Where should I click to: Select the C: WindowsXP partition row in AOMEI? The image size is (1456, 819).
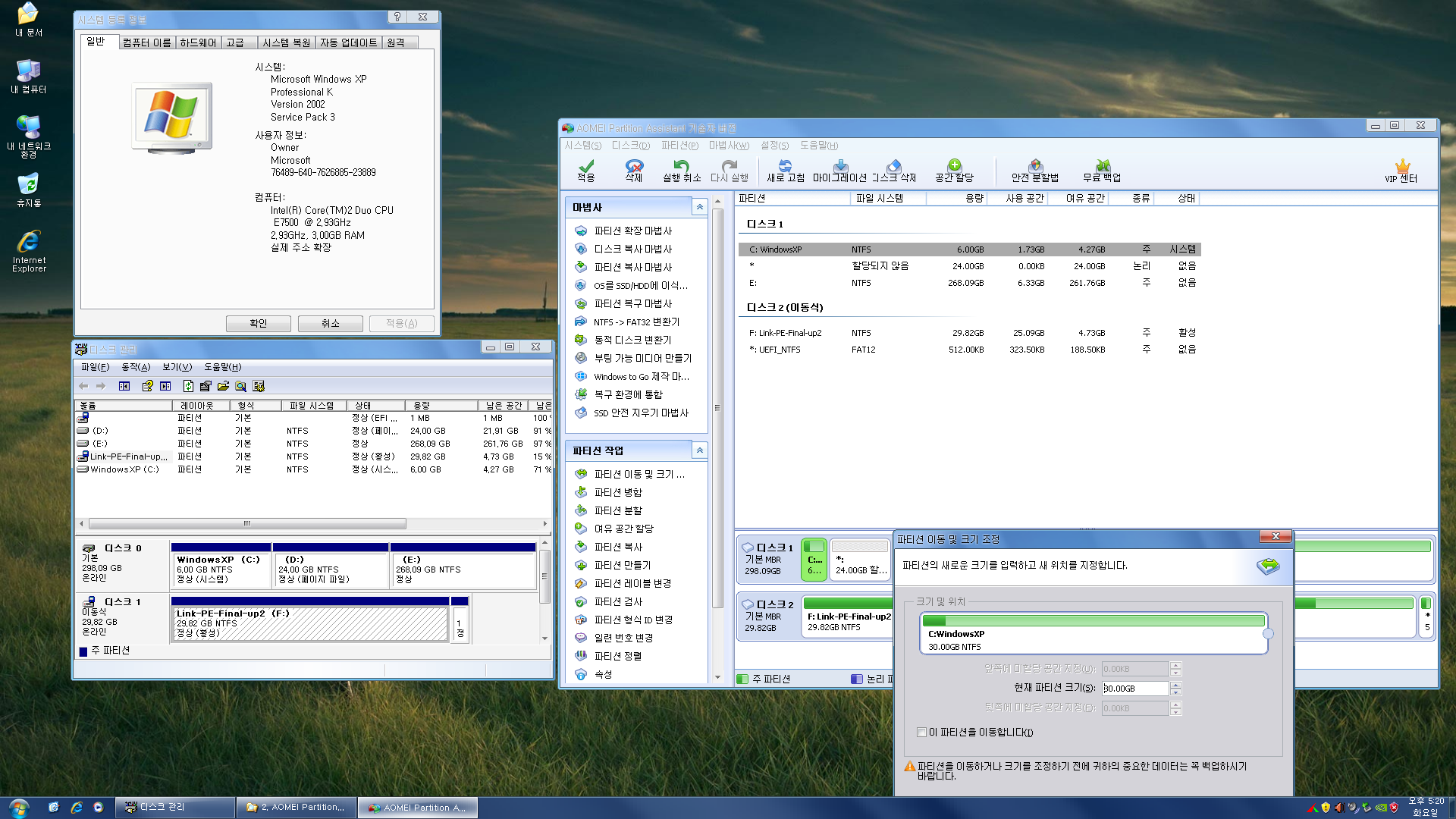click(x=969, y=249)
